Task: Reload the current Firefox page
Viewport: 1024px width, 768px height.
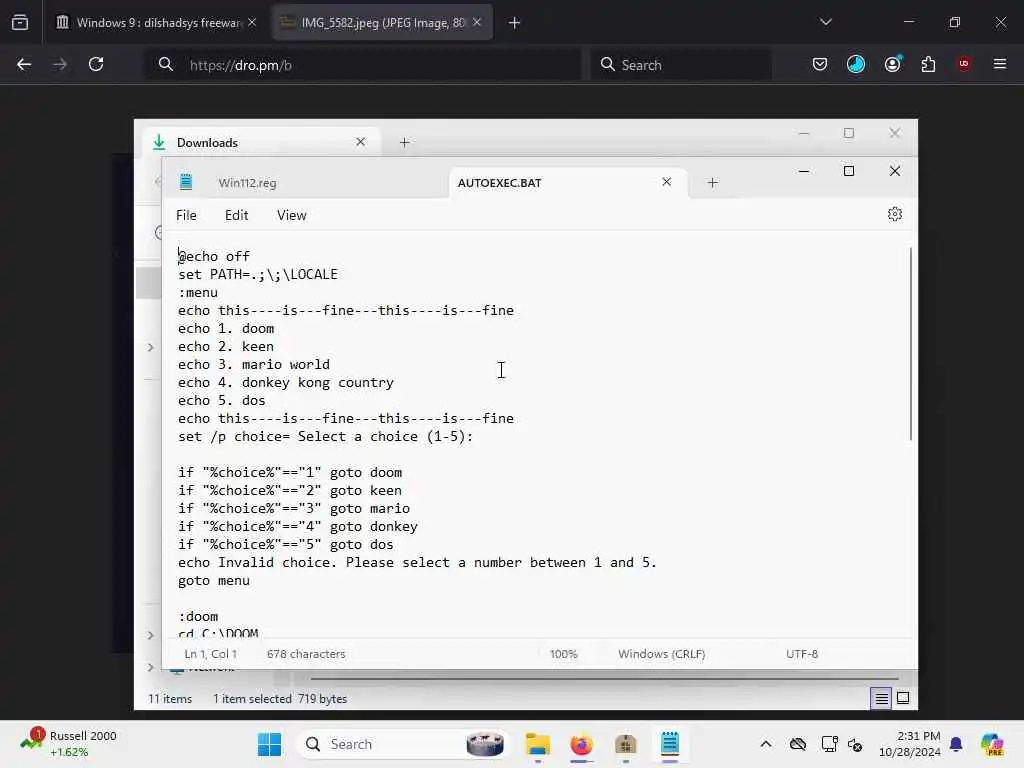Action: [x=96, y=64]
